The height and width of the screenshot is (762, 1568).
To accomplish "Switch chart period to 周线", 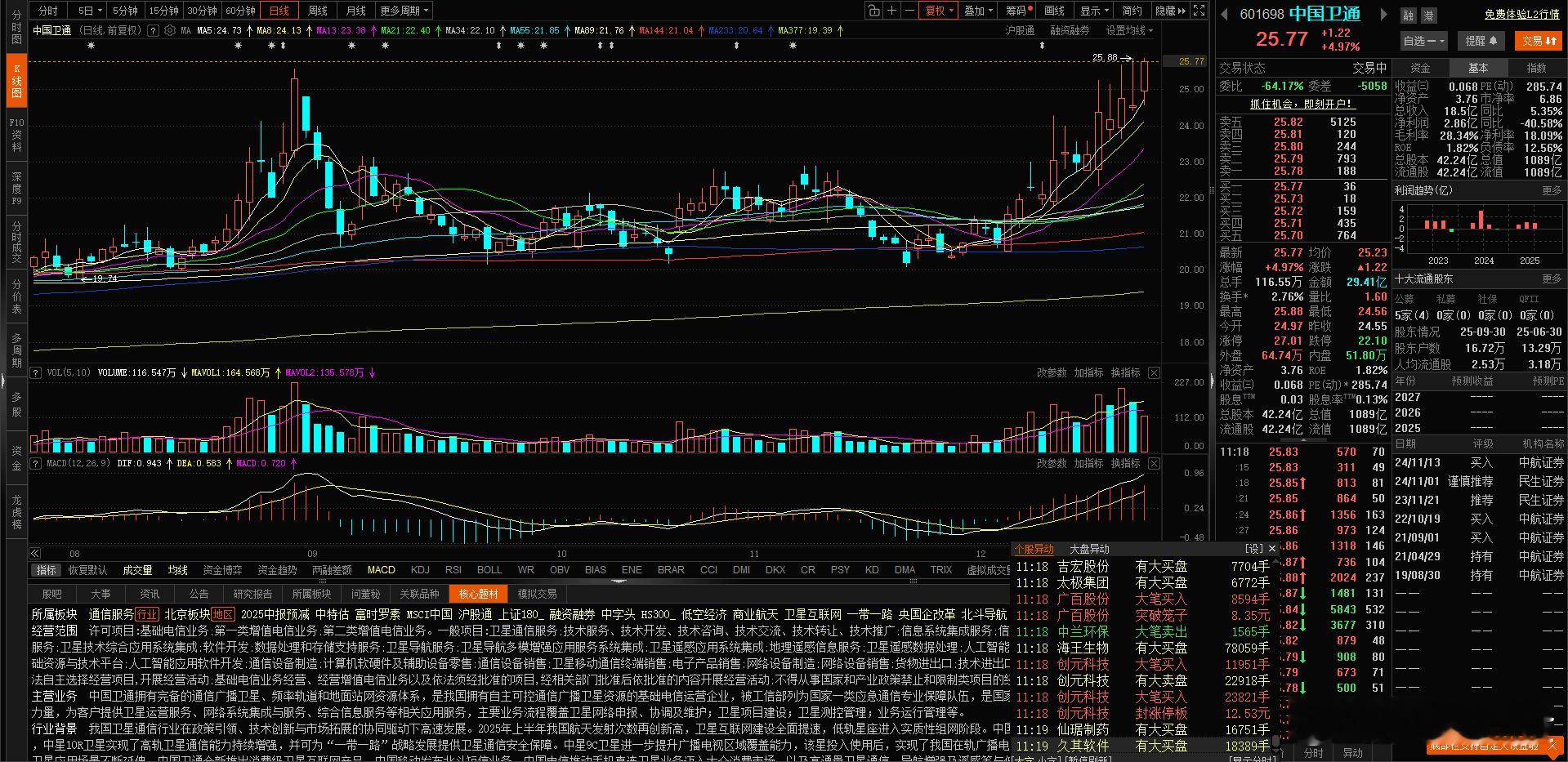I will tap(318, 11).
